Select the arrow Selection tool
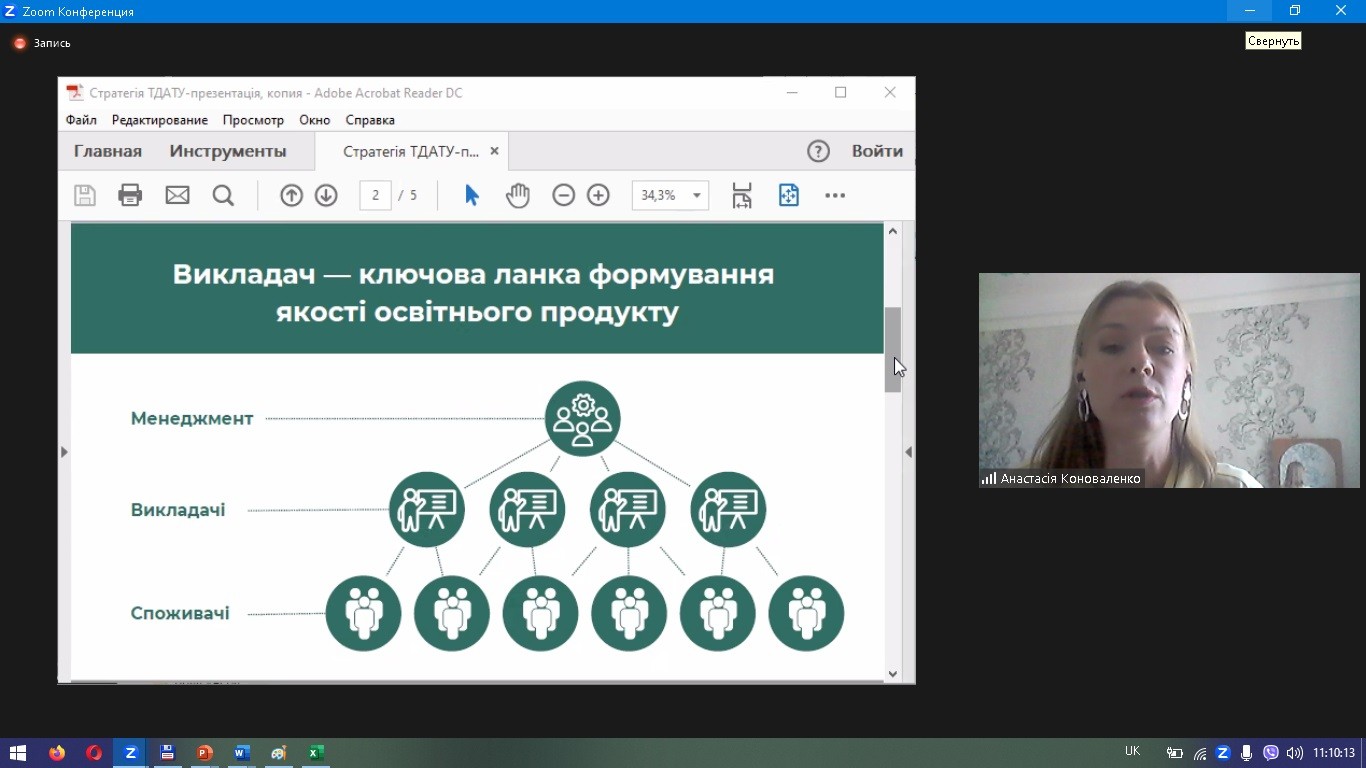Screen dimensions: 1366x768 (x=472, y=195)
